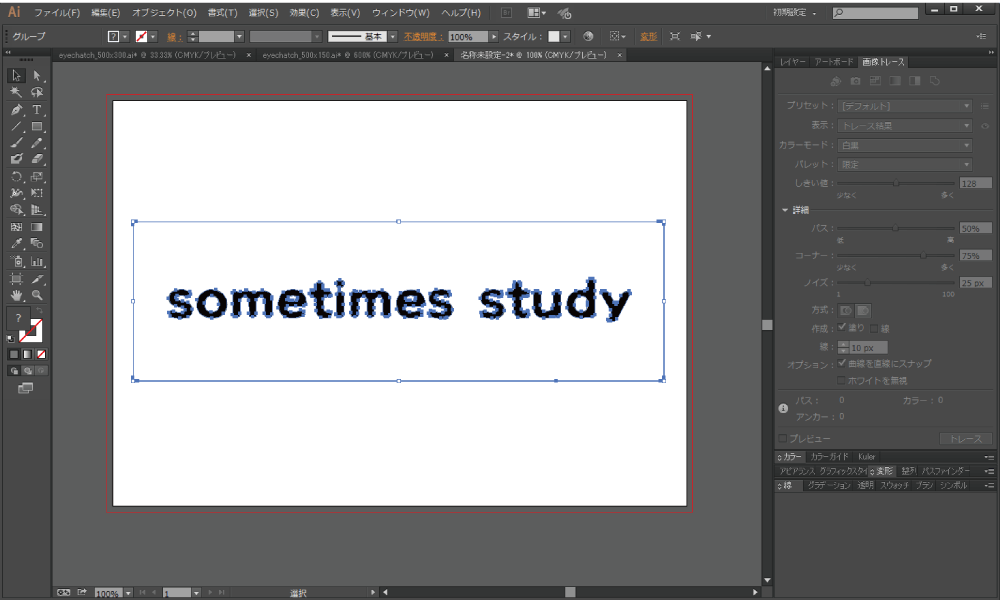The width and height of the screenshot is (1000, 600).
Task: Select the Eraser tool
Action: pos(37,159)
